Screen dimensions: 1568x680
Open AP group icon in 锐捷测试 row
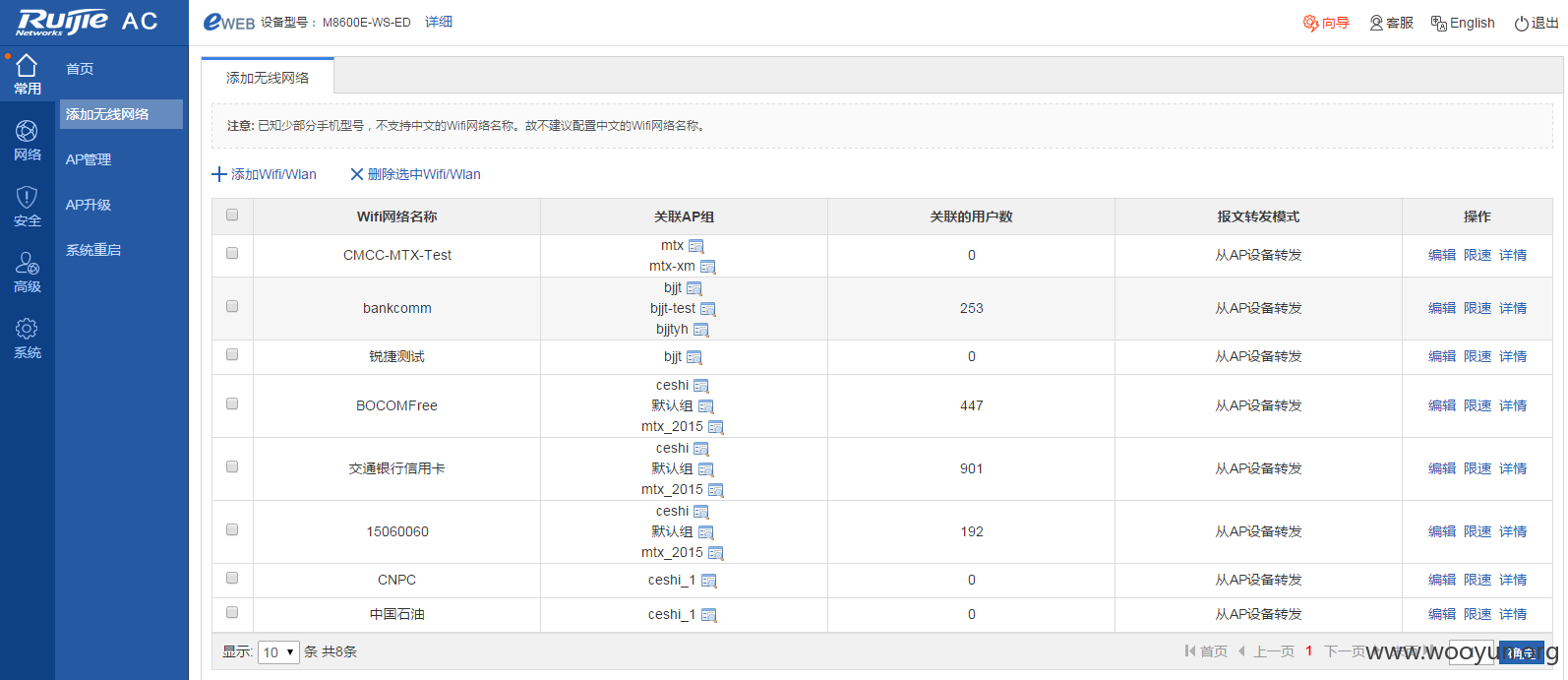pyautogui.click(x=694, y=357)
